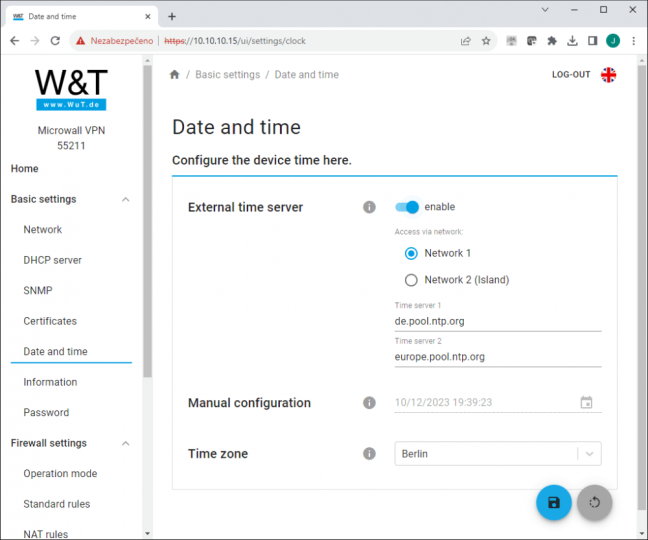Click the UK flag language icon
The height and width of the screenshot is (540, 648).
point(608,75)
